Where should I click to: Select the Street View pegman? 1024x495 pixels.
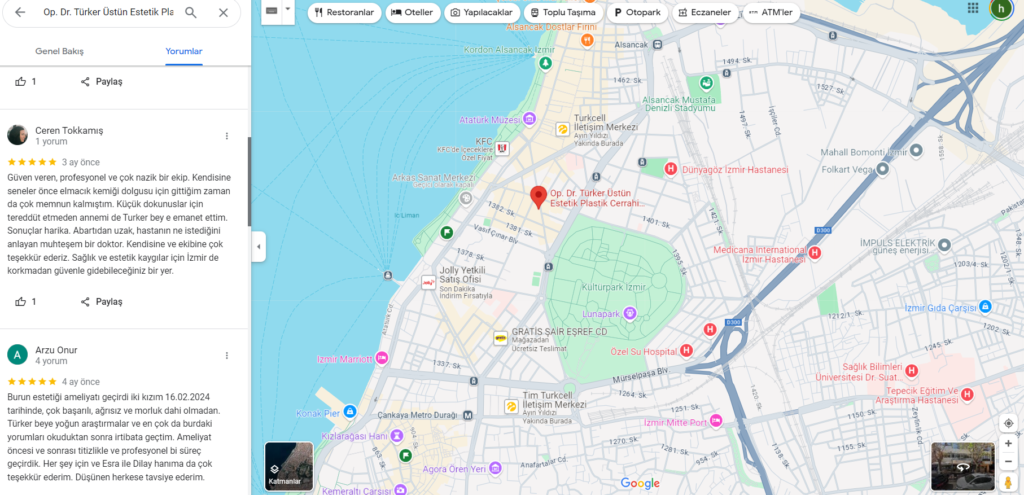[1008, 481]
